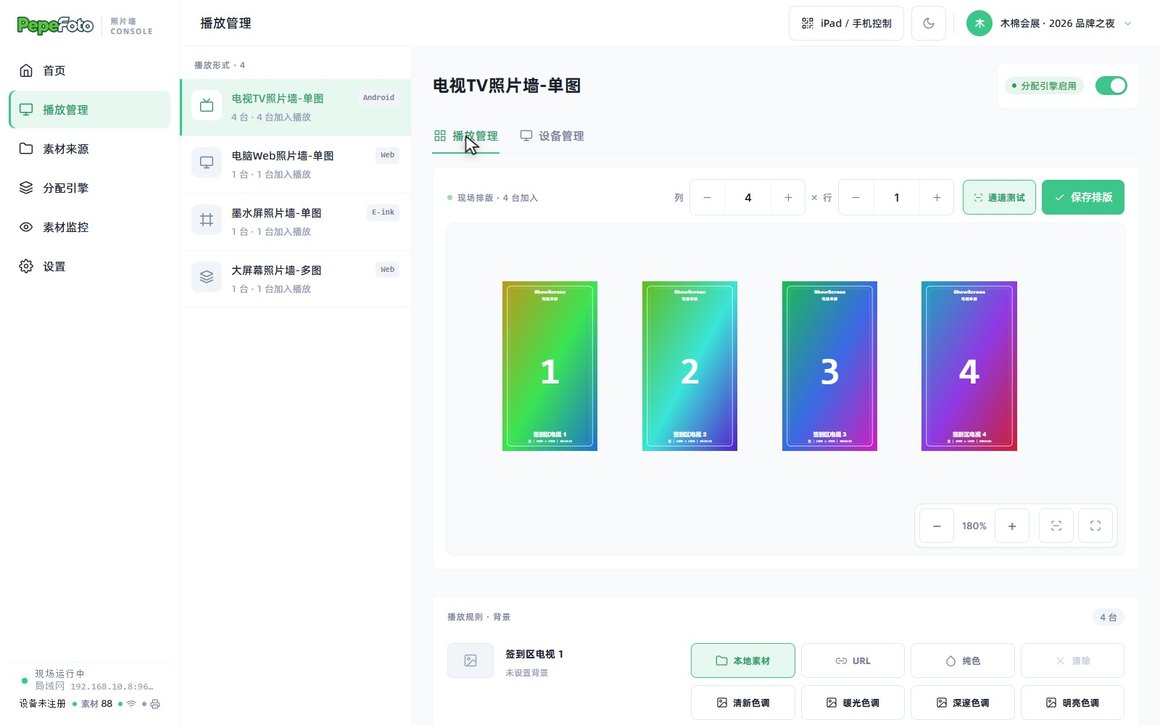Apply the 暖光色调 preset
This screenshot has width=1160, height=725.
pyautogui.click(x=853, y=703)
